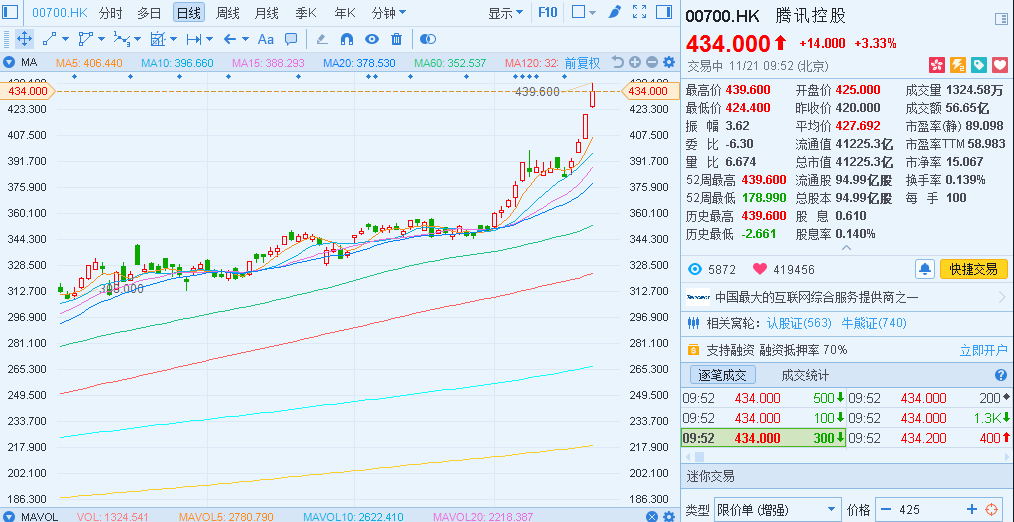This screenshot has width=1014, height=522.
Task: Expand the range interval tool dropdown arrow
Action: tap(210, 39)
